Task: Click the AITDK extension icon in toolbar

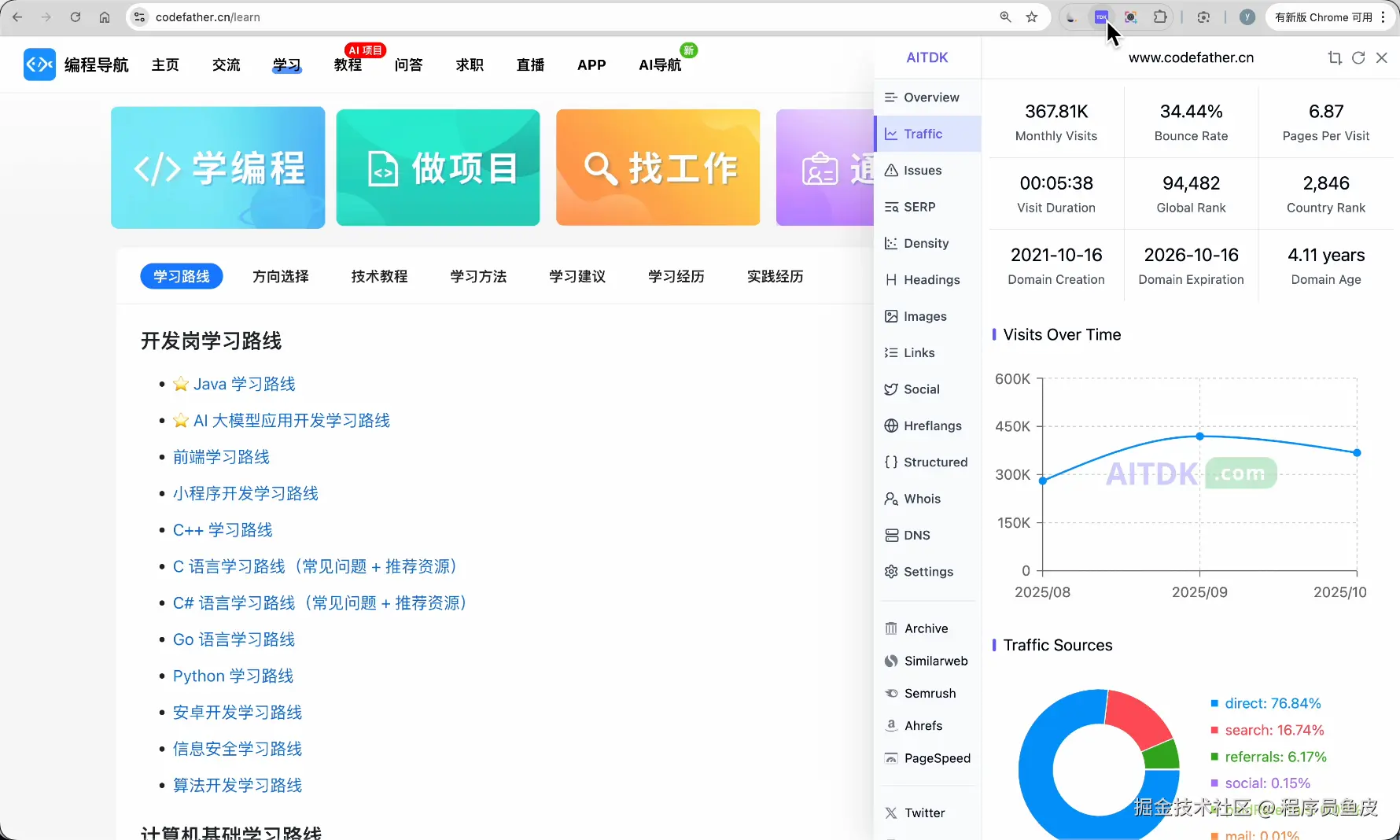Action: [1101, 17]
